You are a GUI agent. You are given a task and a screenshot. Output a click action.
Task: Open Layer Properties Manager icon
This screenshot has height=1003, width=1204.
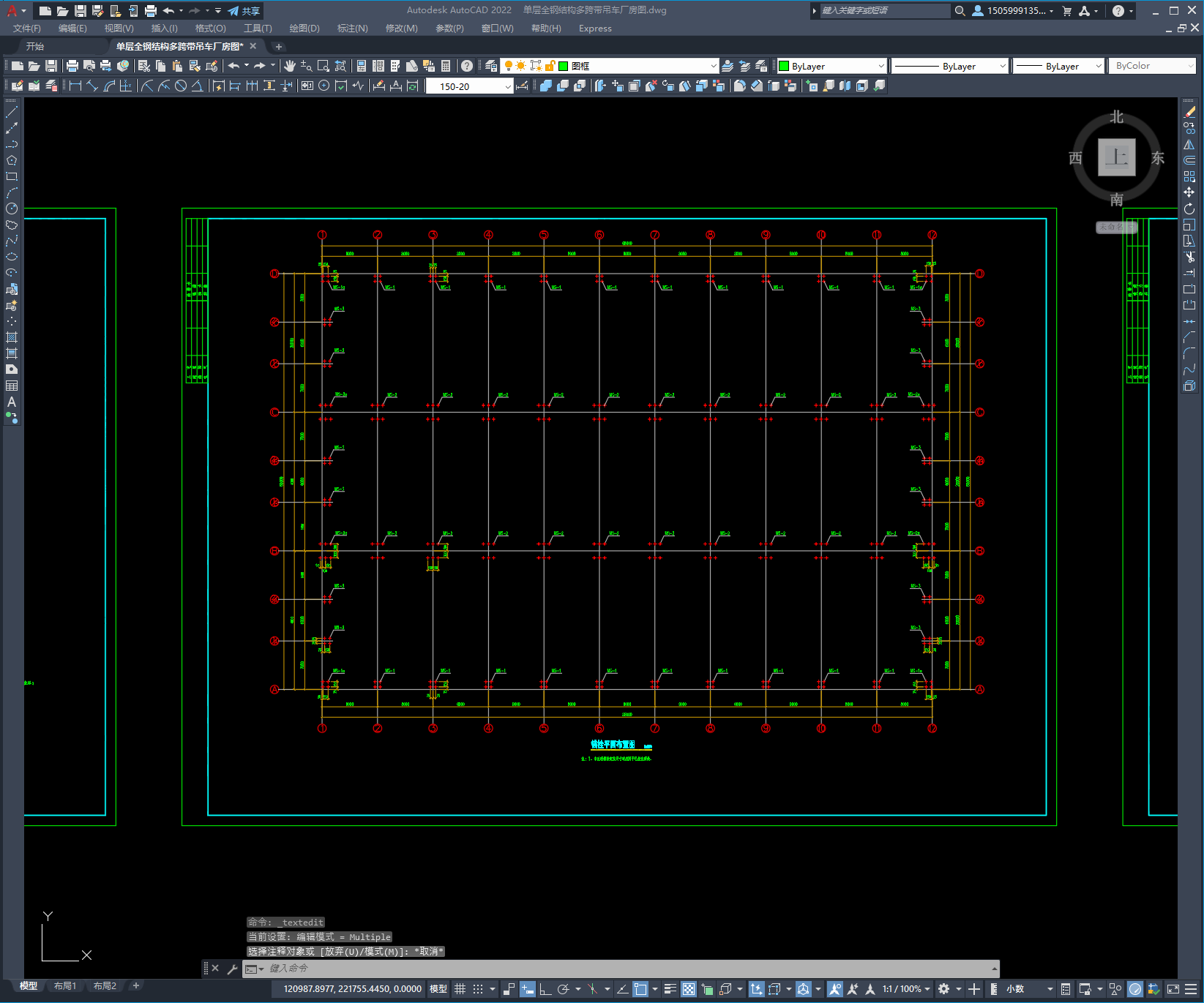coord(491,66)
